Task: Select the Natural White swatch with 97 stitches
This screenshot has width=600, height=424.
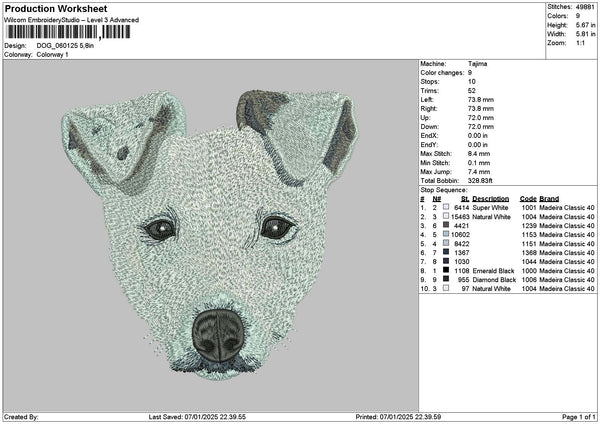Action: point(446,288)
